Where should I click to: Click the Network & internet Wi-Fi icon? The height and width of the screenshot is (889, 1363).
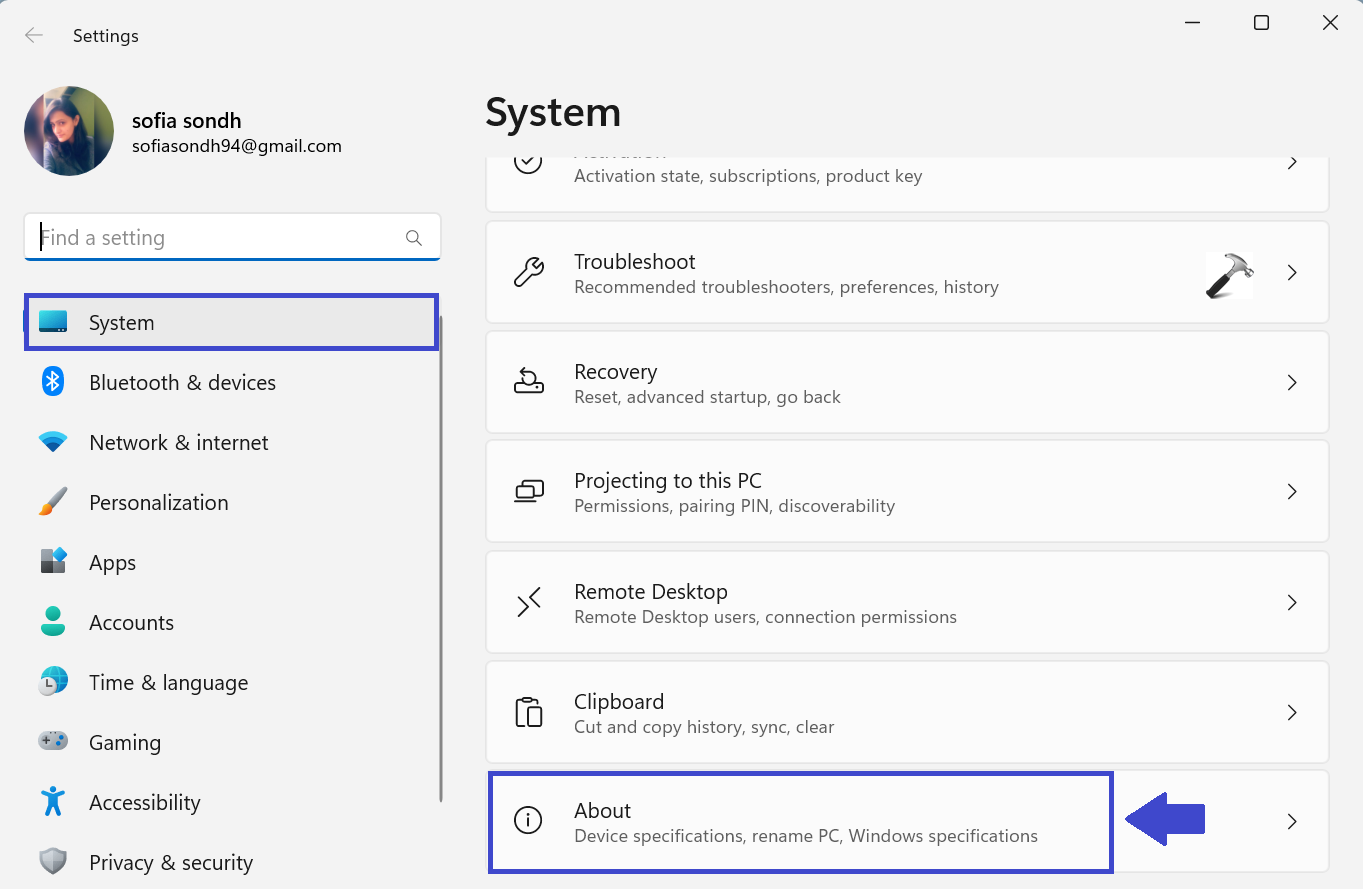pyautogui.click(x=53, y=442)
